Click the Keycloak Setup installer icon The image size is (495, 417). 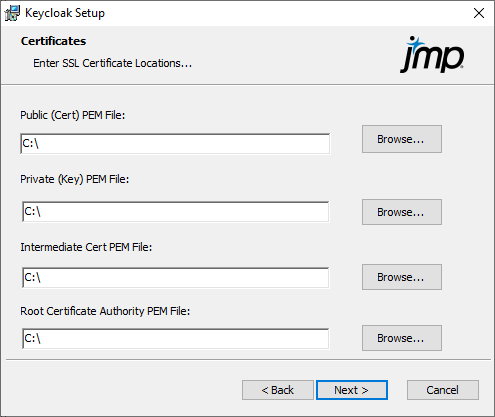[x=12, y=13]
